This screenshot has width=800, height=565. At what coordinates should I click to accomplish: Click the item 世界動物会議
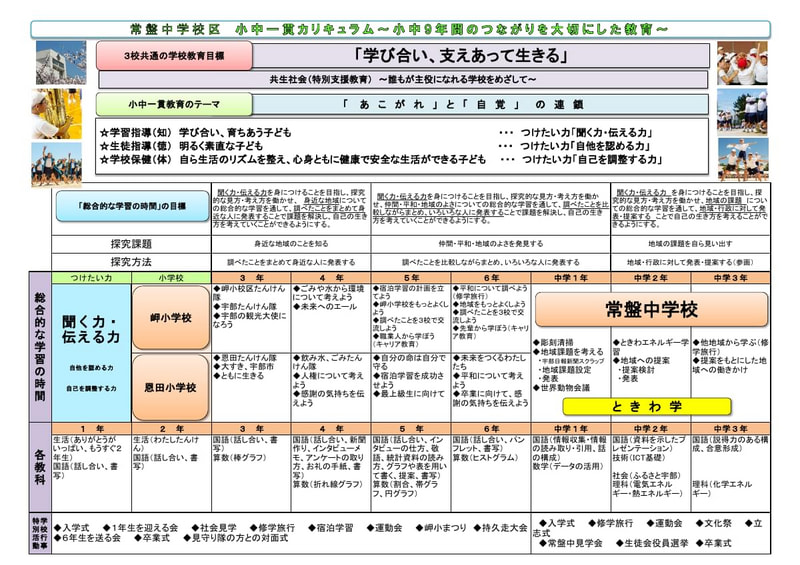pyautogui.click(x=561, y=388)
